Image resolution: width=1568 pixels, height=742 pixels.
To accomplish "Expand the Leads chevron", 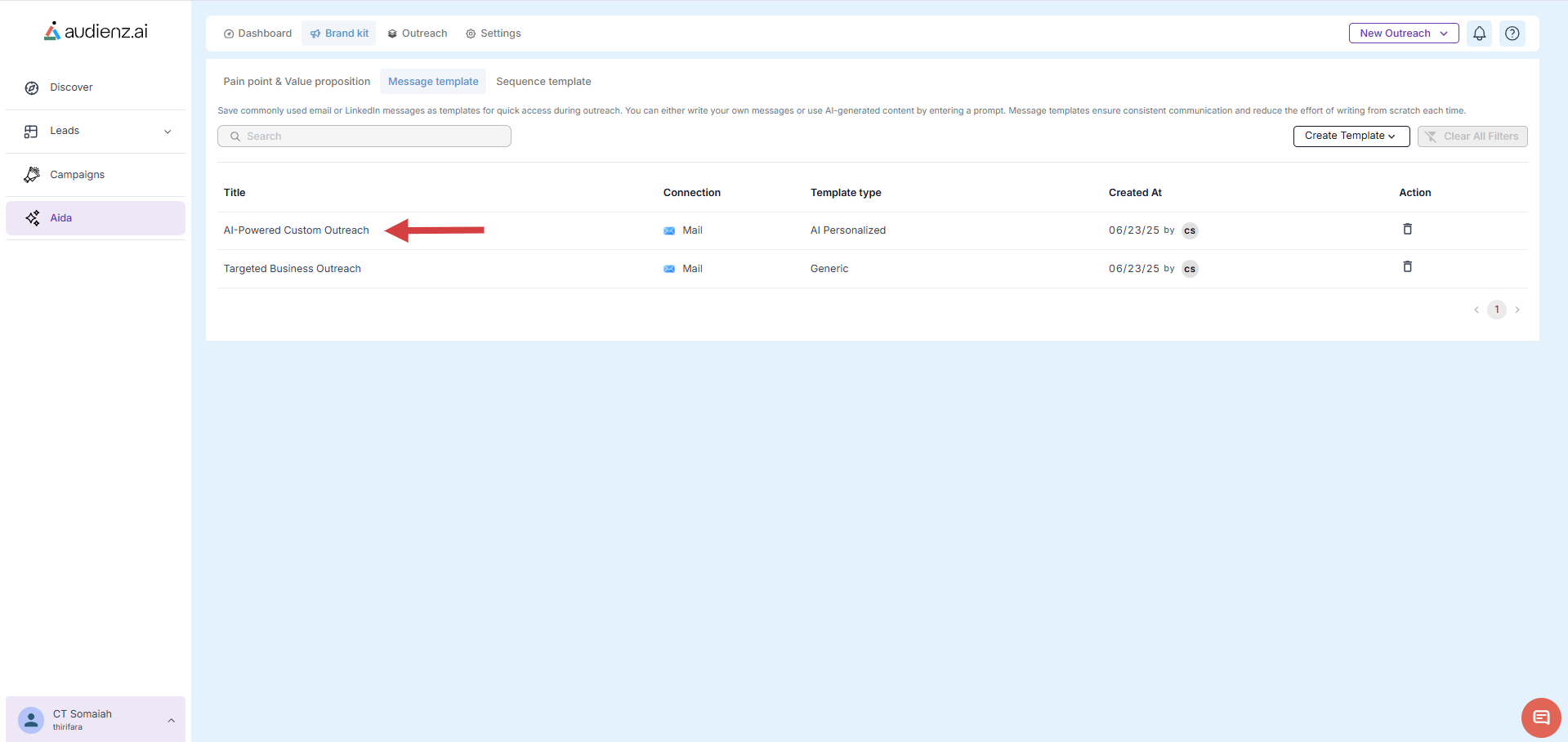I will [168, 132].
